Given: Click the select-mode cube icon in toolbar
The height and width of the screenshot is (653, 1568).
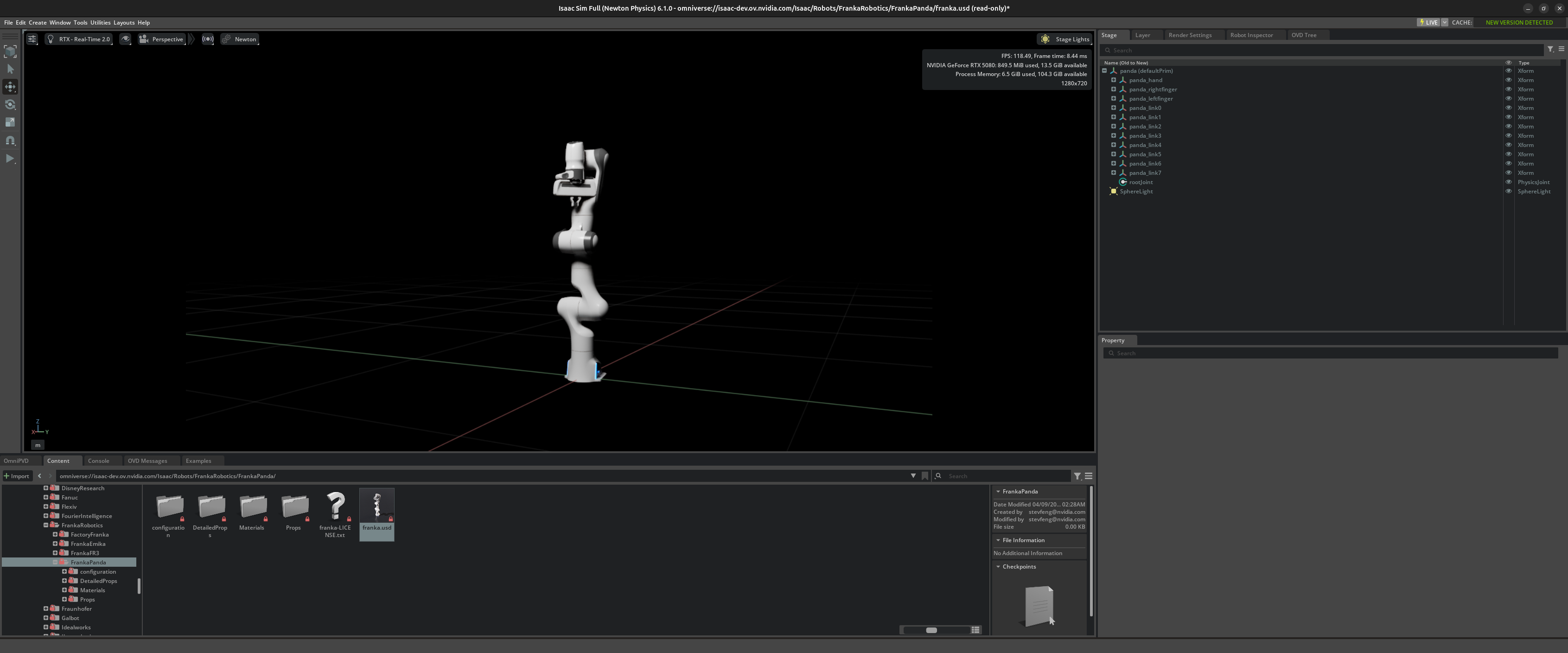Looking at the screenshot, I should [10, 51].
